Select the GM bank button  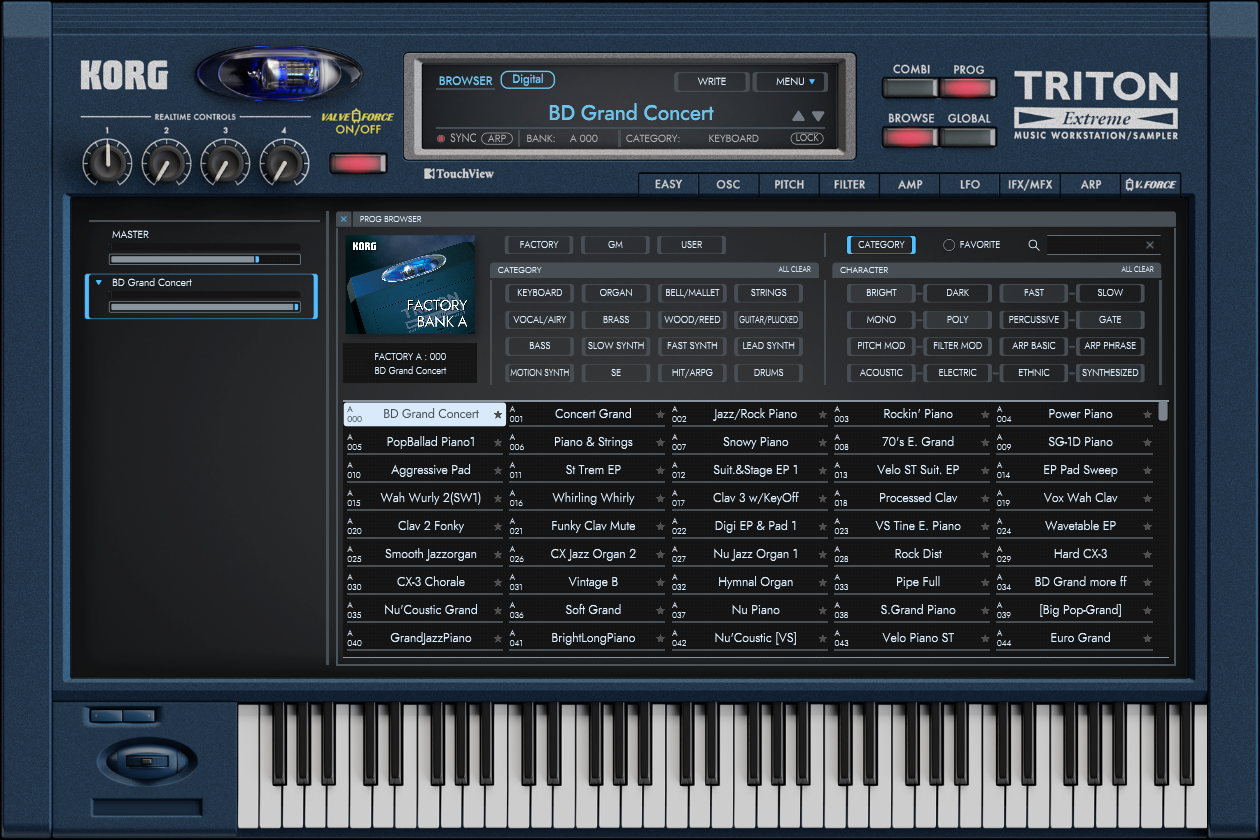(614, 244)
